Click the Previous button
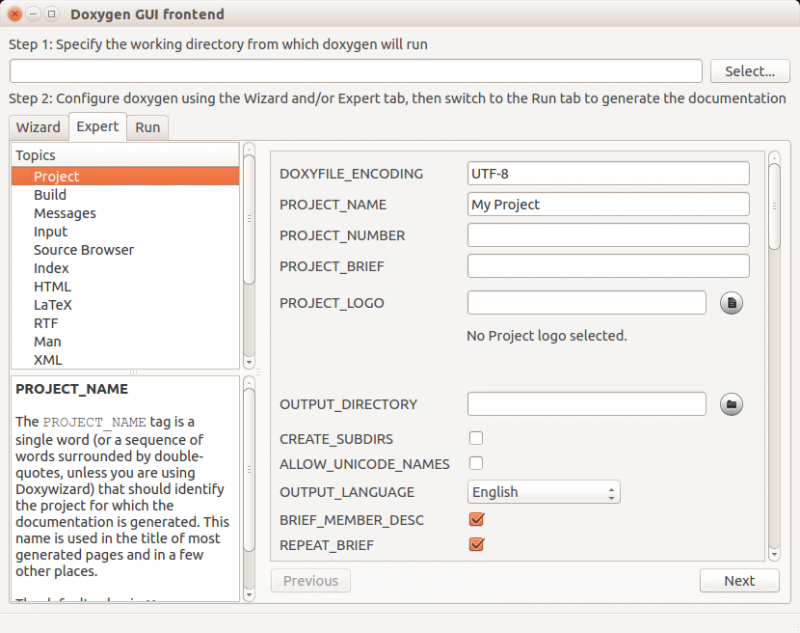800x633 pixels. pos(310,581)
